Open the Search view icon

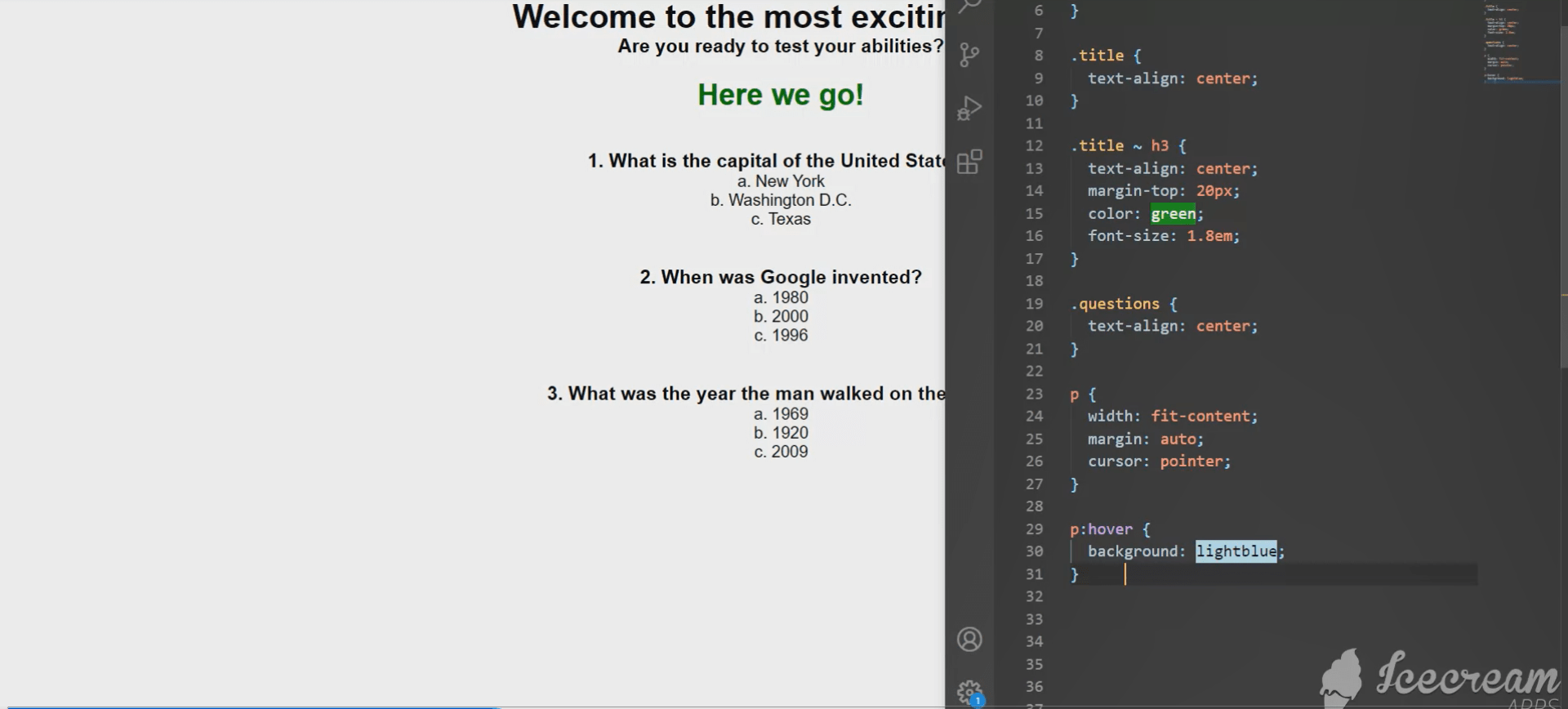pos(969,7)
